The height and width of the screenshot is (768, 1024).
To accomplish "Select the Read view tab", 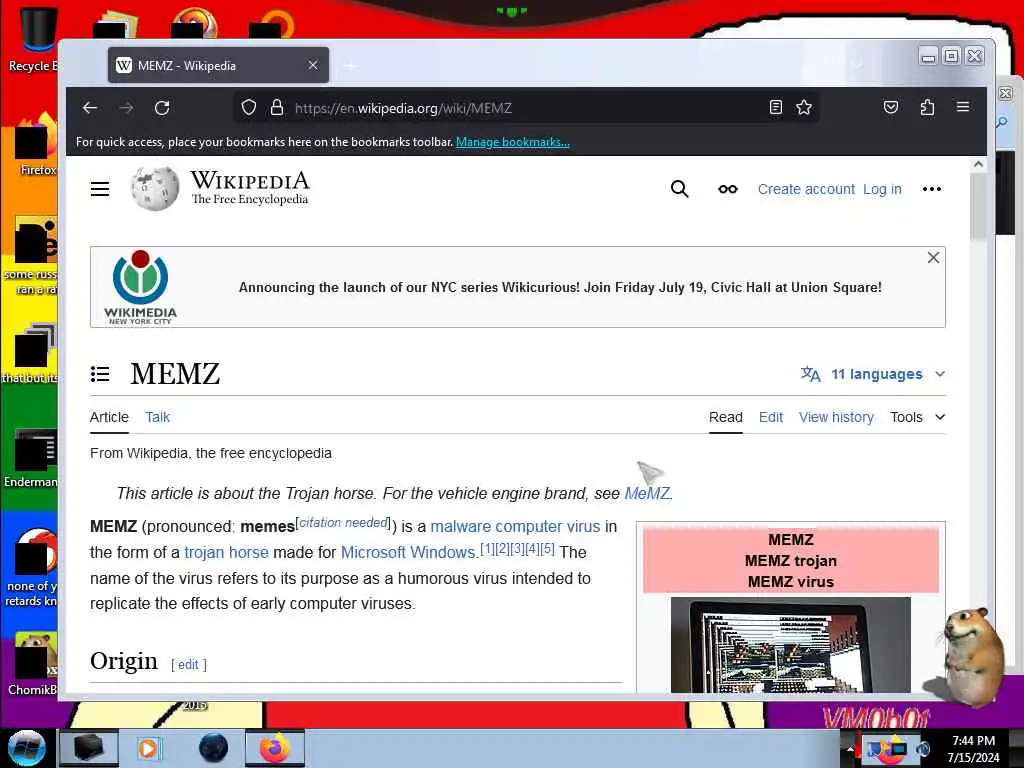I will point(726,417).
